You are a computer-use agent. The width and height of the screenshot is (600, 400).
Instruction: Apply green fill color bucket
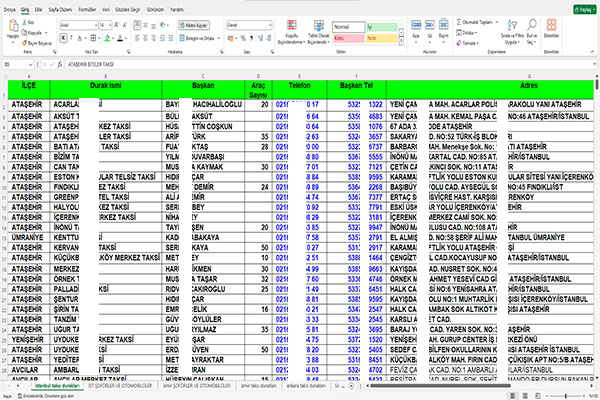click(108, 38)
